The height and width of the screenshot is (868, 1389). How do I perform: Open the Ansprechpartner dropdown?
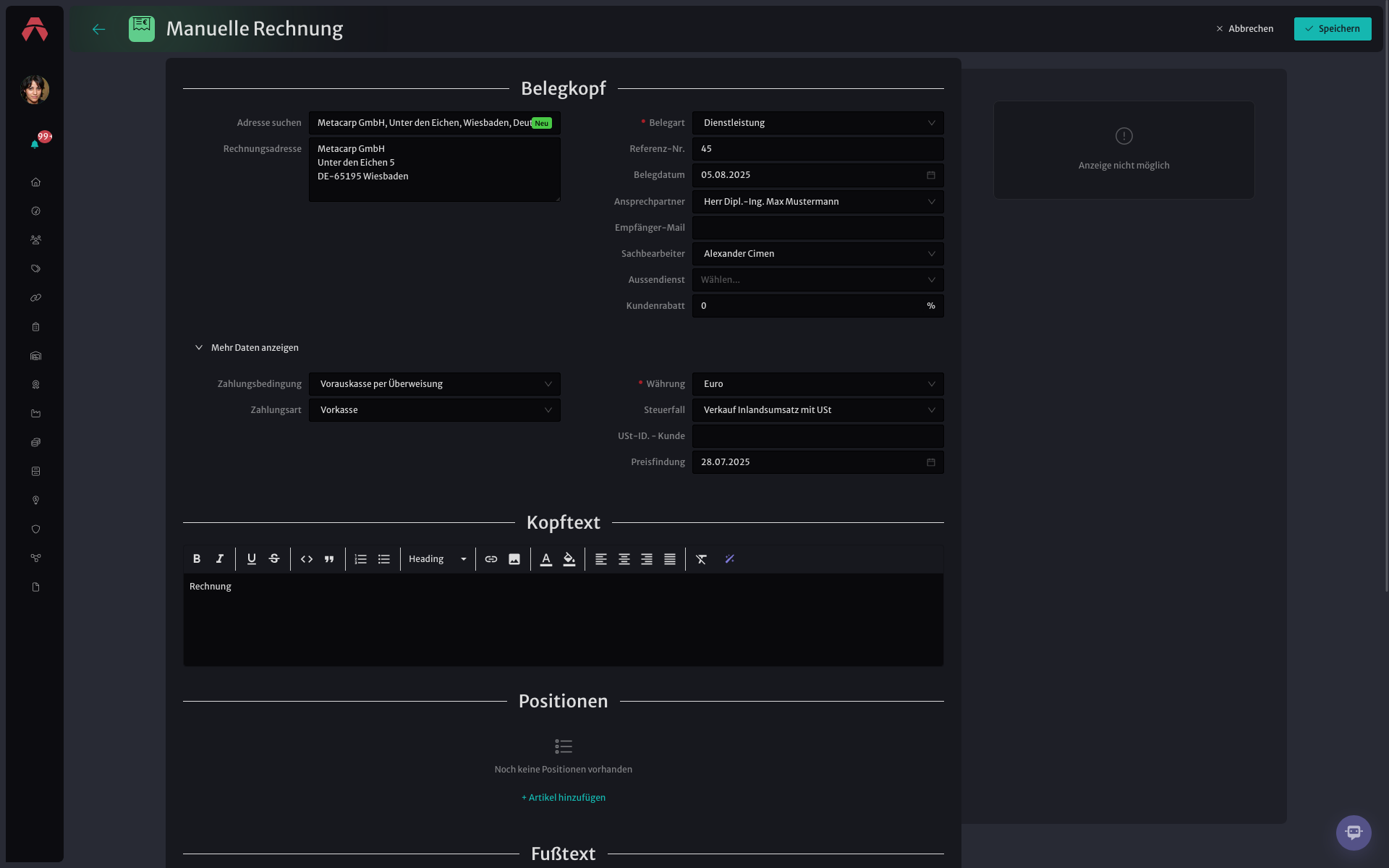(817, 202)
